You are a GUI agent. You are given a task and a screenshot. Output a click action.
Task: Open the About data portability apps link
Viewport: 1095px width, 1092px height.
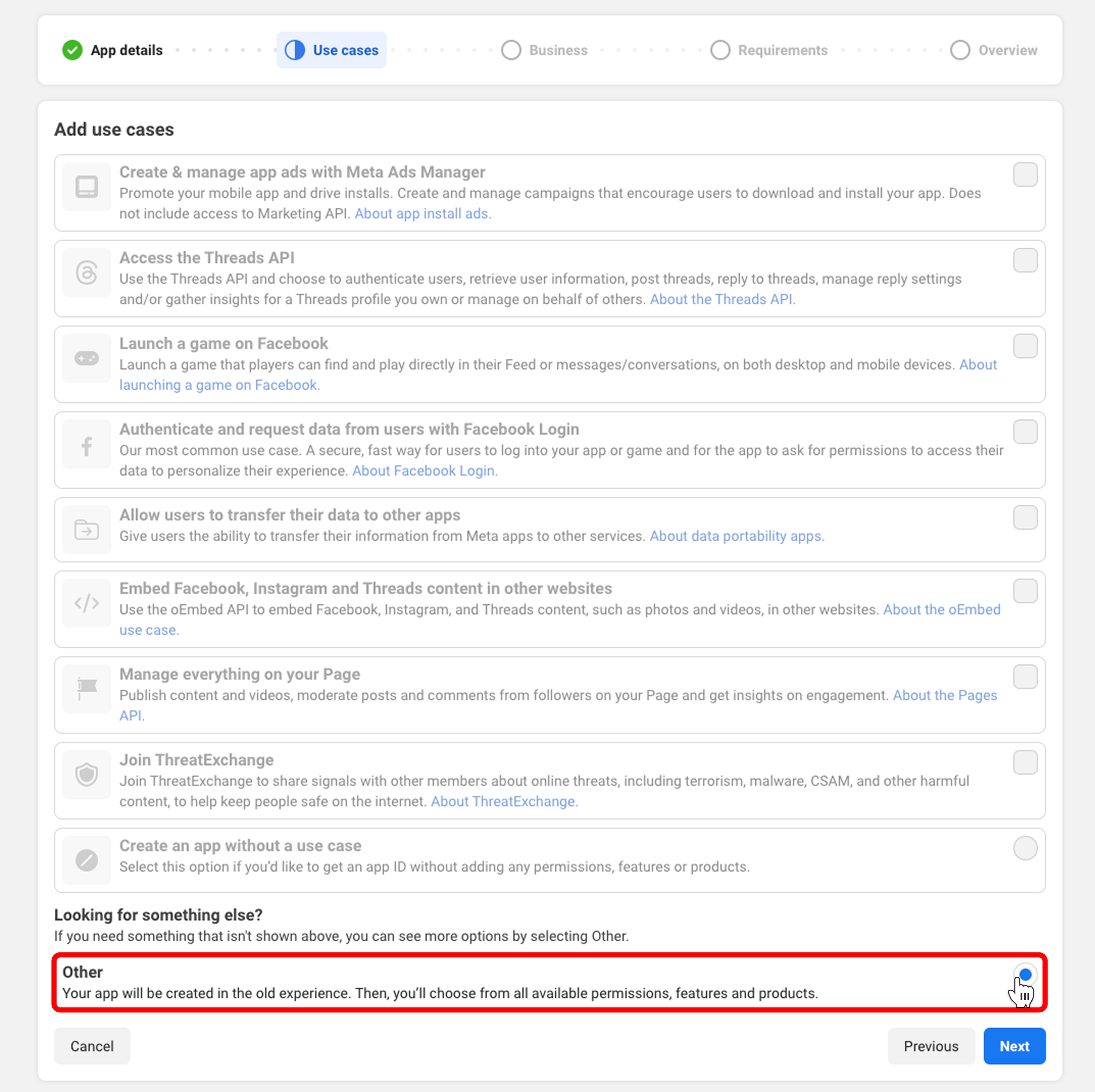pos(737,536)
